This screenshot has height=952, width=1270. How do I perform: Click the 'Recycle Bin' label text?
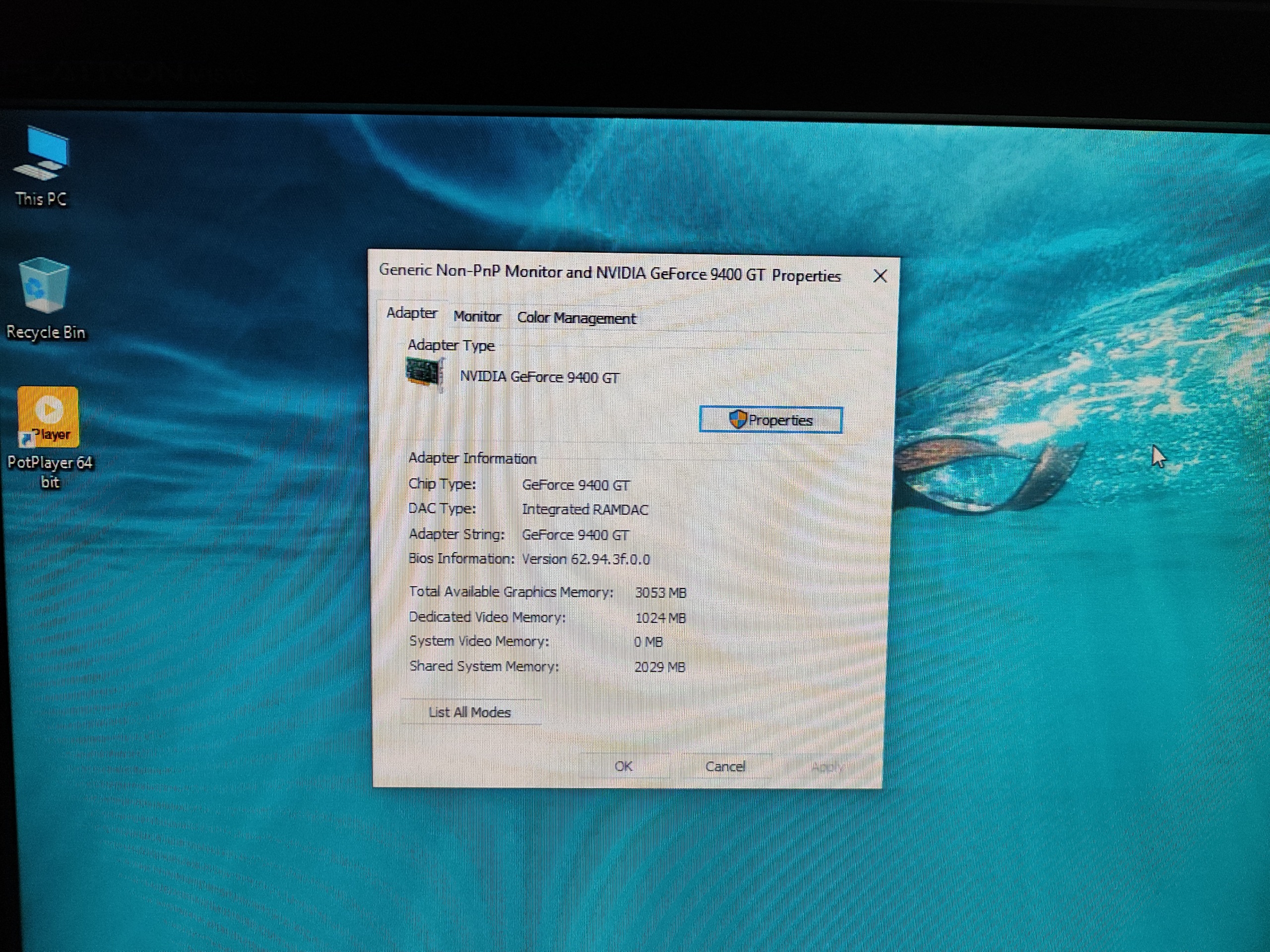[46, 332]
